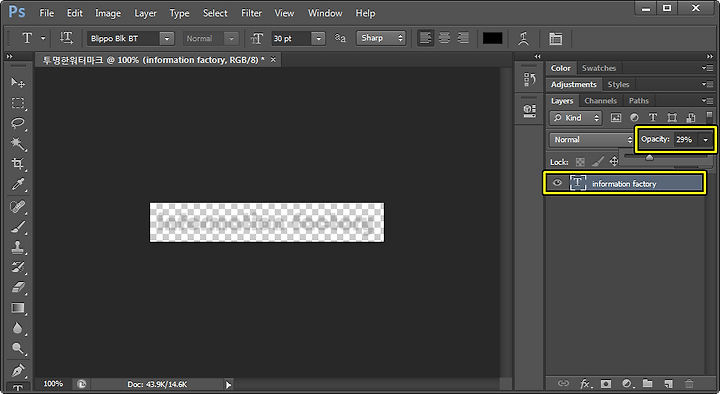Screen dimensions: 720x394
Task: Toggle filter for adjustment layers
Action: (x=634, y=118)
